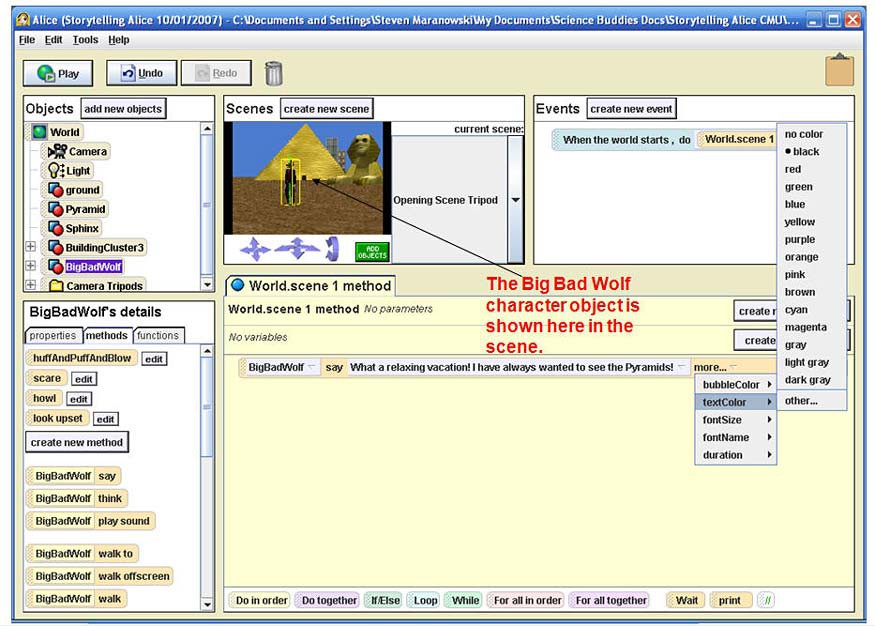The image size is (875, 626).
Task: Click the BigBadWolf object icon
Action: coord(56,267)
